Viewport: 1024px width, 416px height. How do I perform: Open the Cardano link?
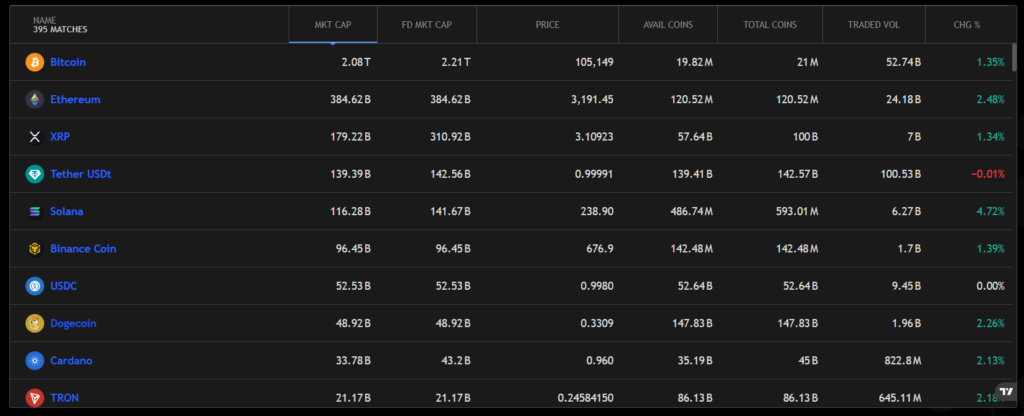point(71,360)
